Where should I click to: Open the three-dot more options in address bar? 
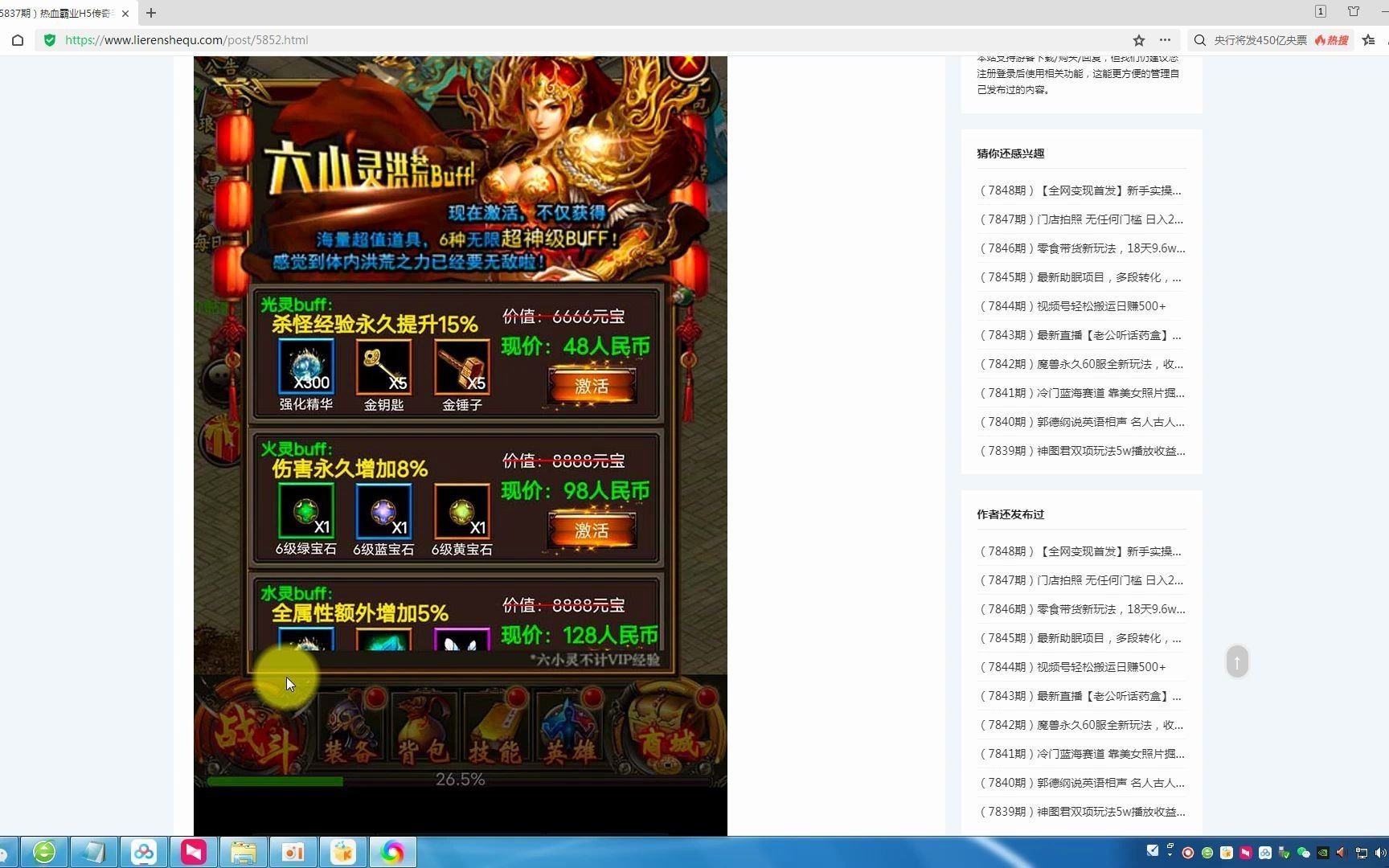point(1165,40)
